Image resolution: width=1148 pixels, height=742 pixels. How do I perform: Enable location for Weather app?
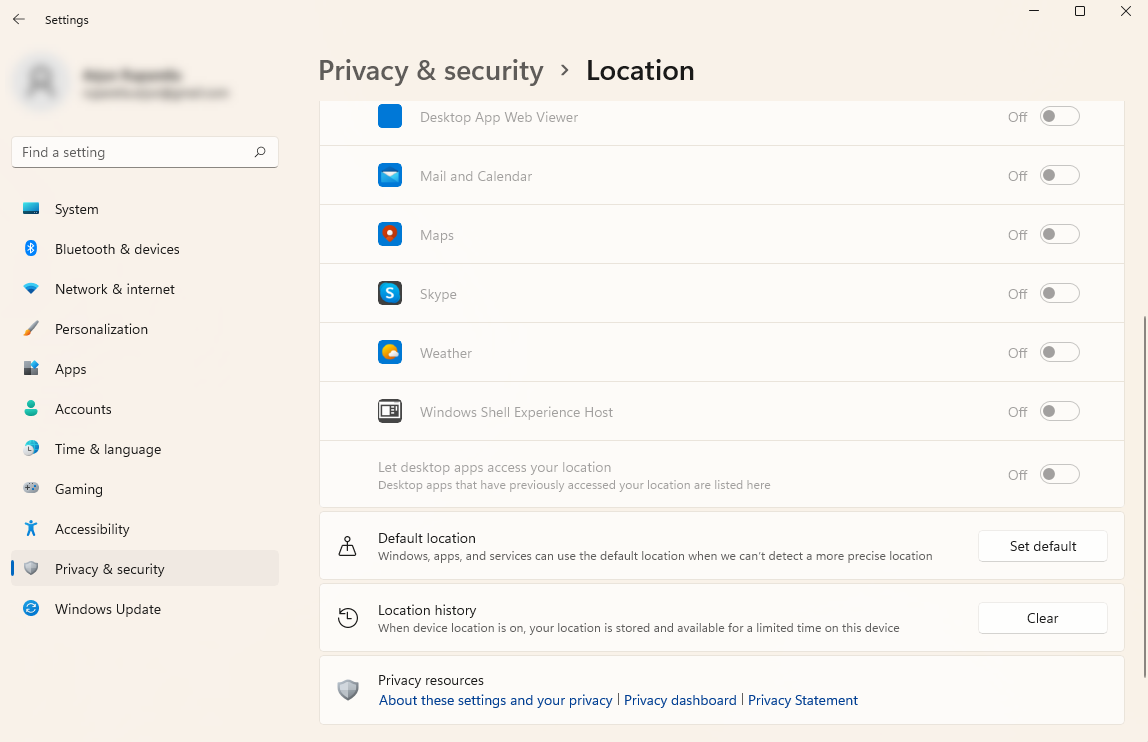[x=1060, y=353]
